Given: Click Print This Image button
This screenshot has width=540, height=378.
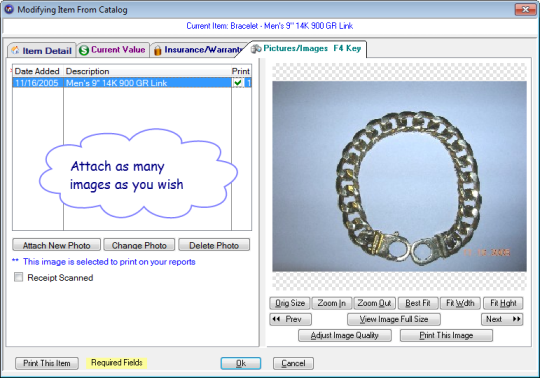Looking at the screenshot, I should point(446,335).
